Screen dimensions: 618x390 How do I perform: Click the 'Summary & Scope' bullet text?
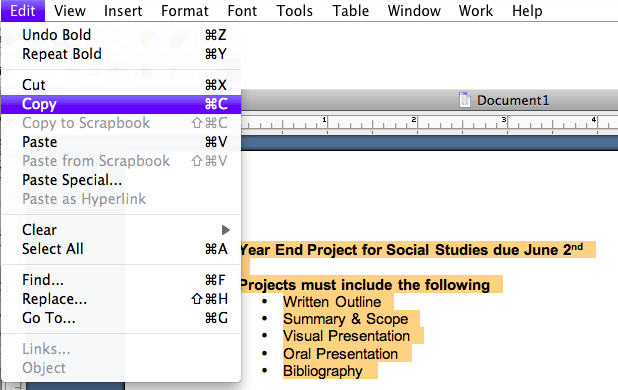coord(346,319)
